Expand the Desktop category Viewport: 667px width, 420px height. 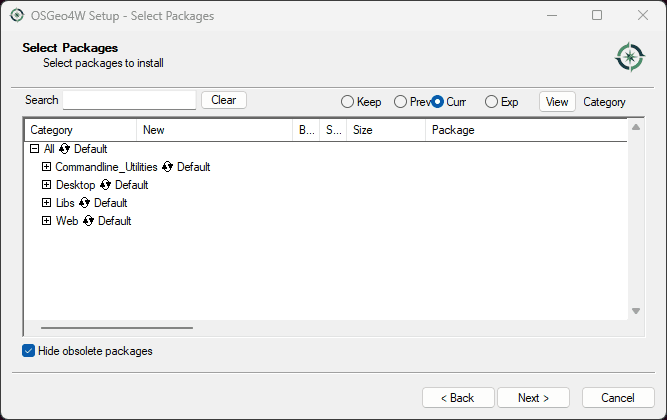[x=46, y=184]
